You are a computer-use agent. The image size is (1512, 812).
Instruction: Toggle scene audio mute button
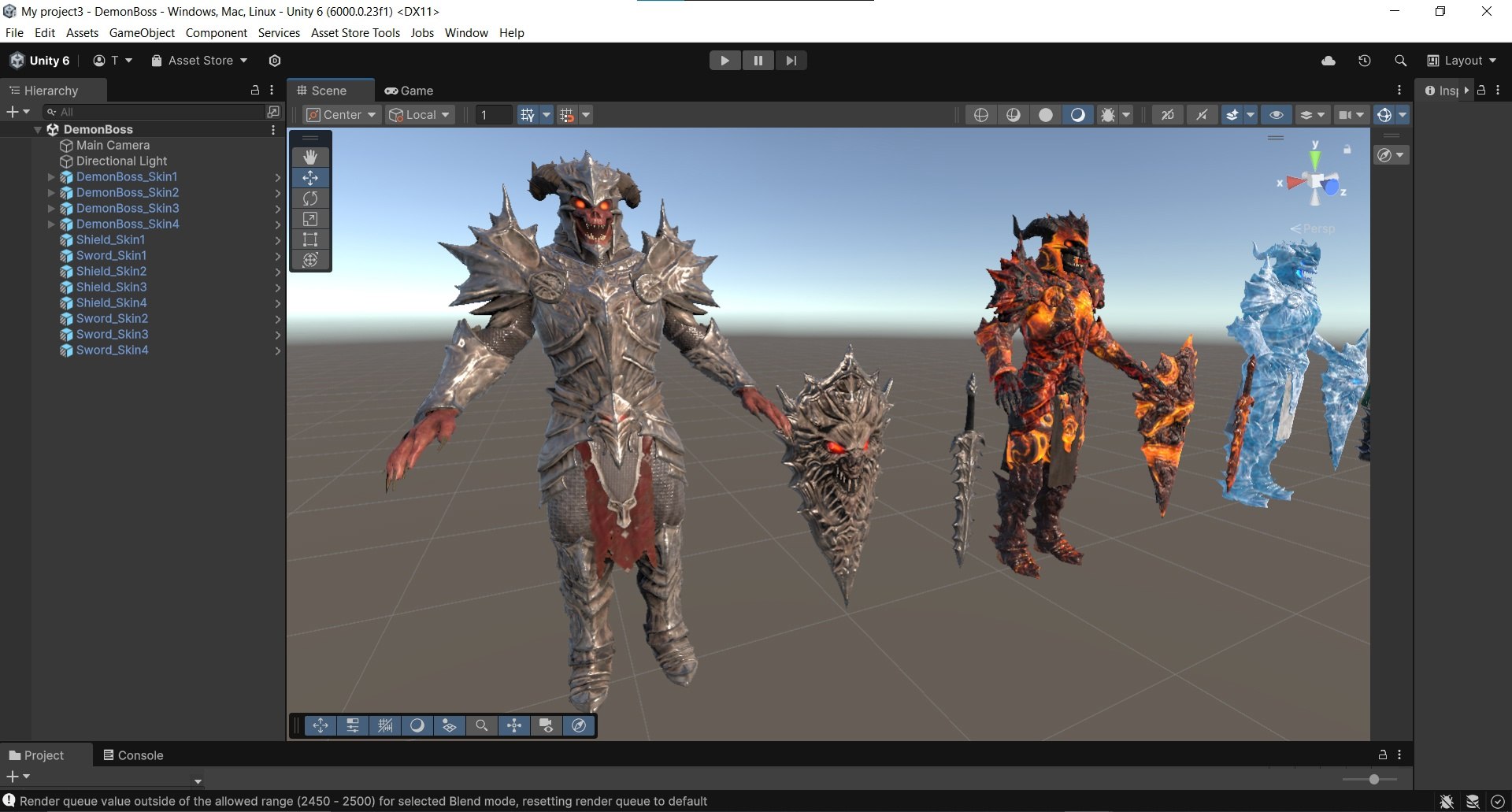tap(1202, 115)
